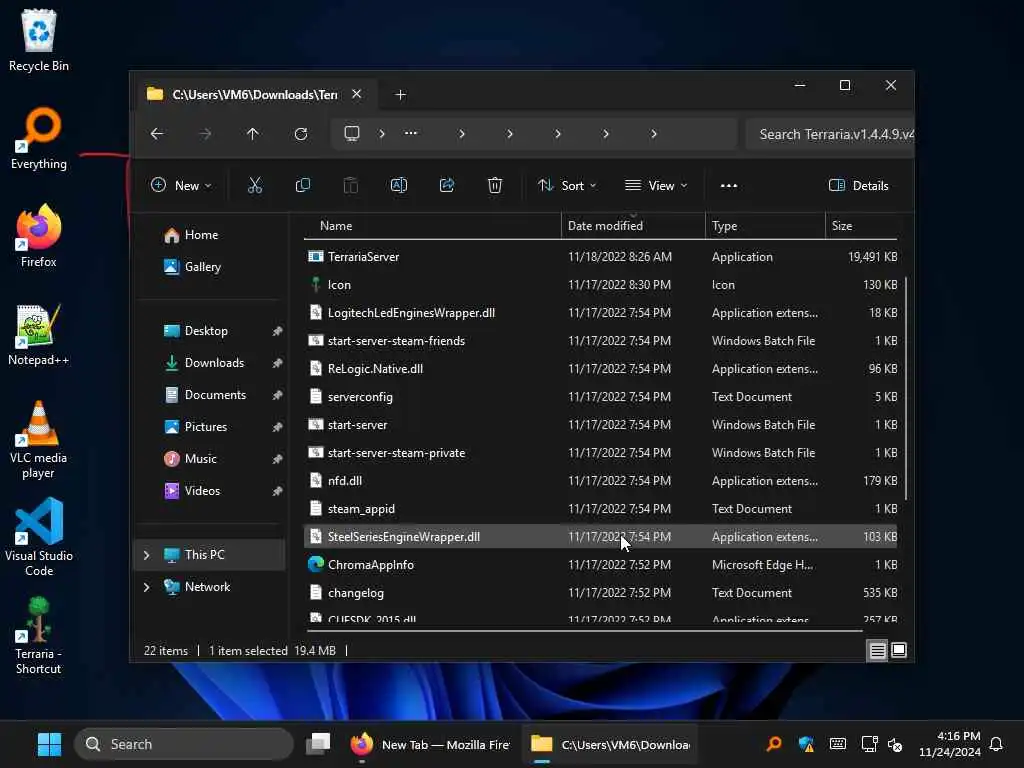
Task: Select LogitechLedEnginesWrapper.dll file
Action: [600, 313]
